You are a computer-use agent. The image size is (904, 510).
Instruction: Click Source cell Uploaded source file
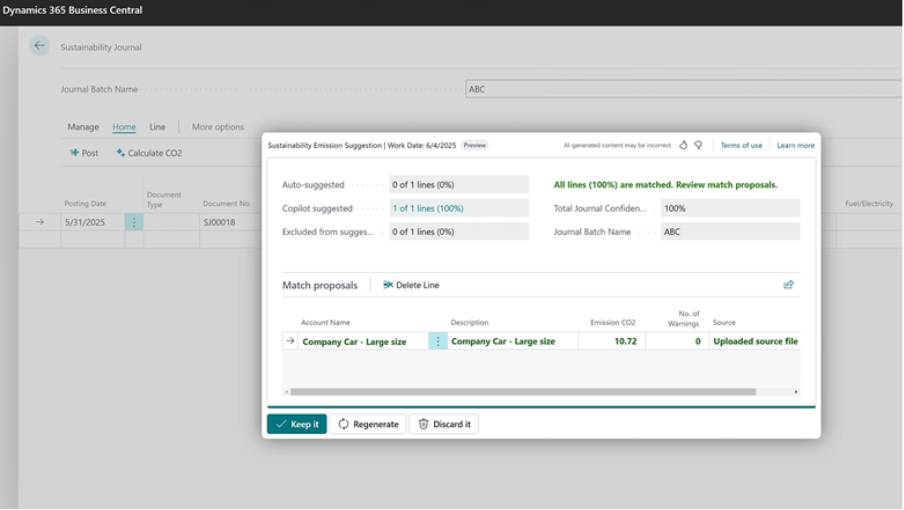(755, 341)
